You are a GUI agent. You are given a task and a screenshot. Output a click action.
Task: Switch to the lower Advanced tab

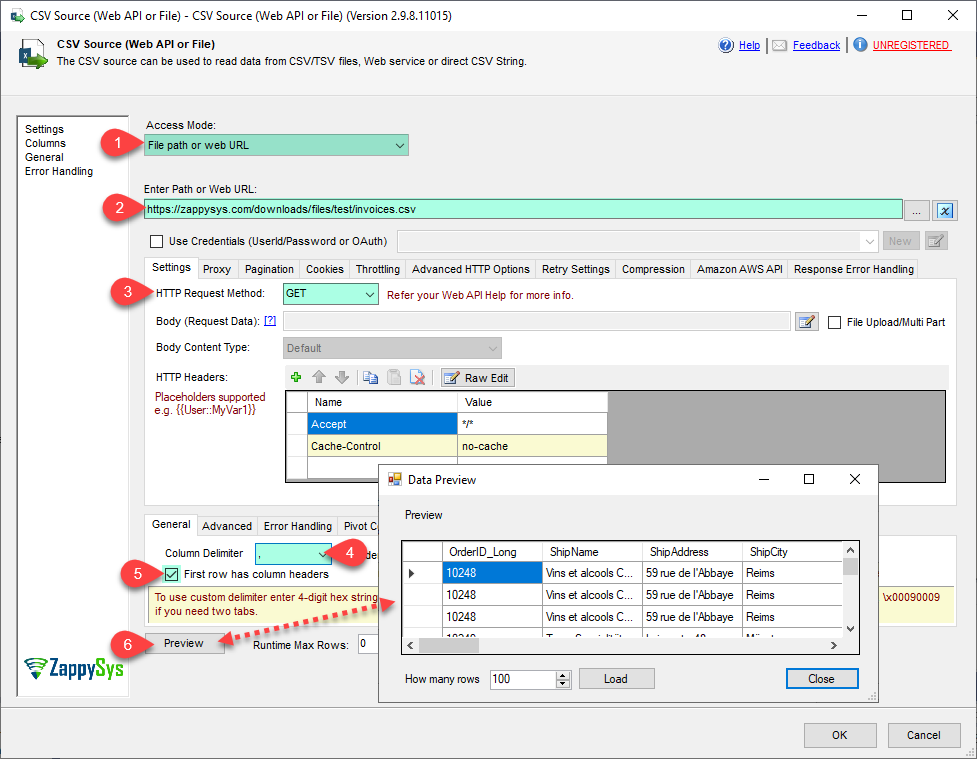tap(227, 526)
